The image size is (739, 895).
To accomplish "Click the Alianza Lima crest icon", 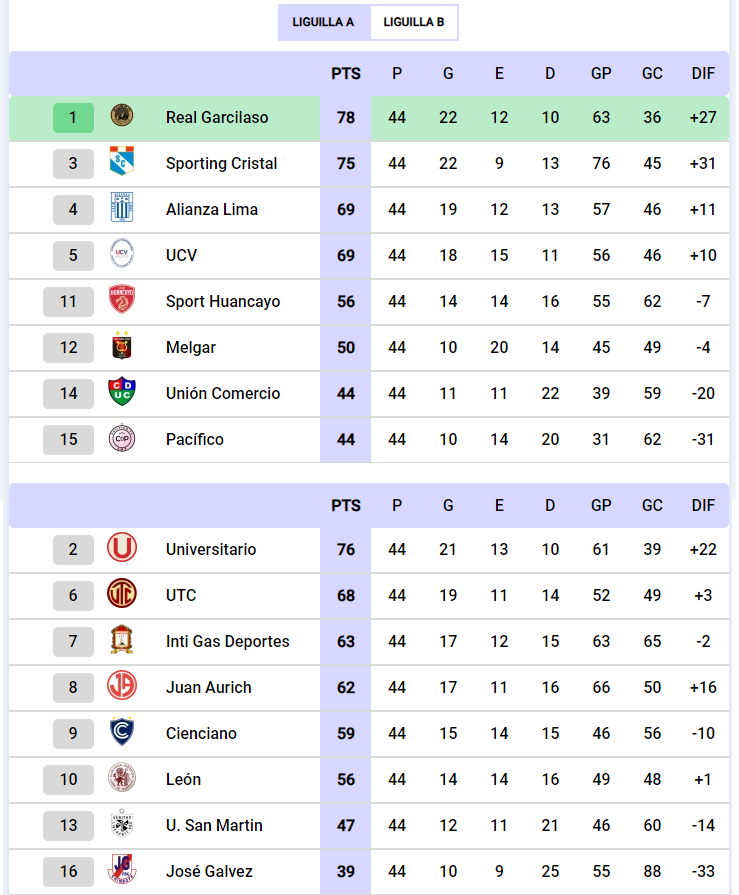I will [122, 209].
